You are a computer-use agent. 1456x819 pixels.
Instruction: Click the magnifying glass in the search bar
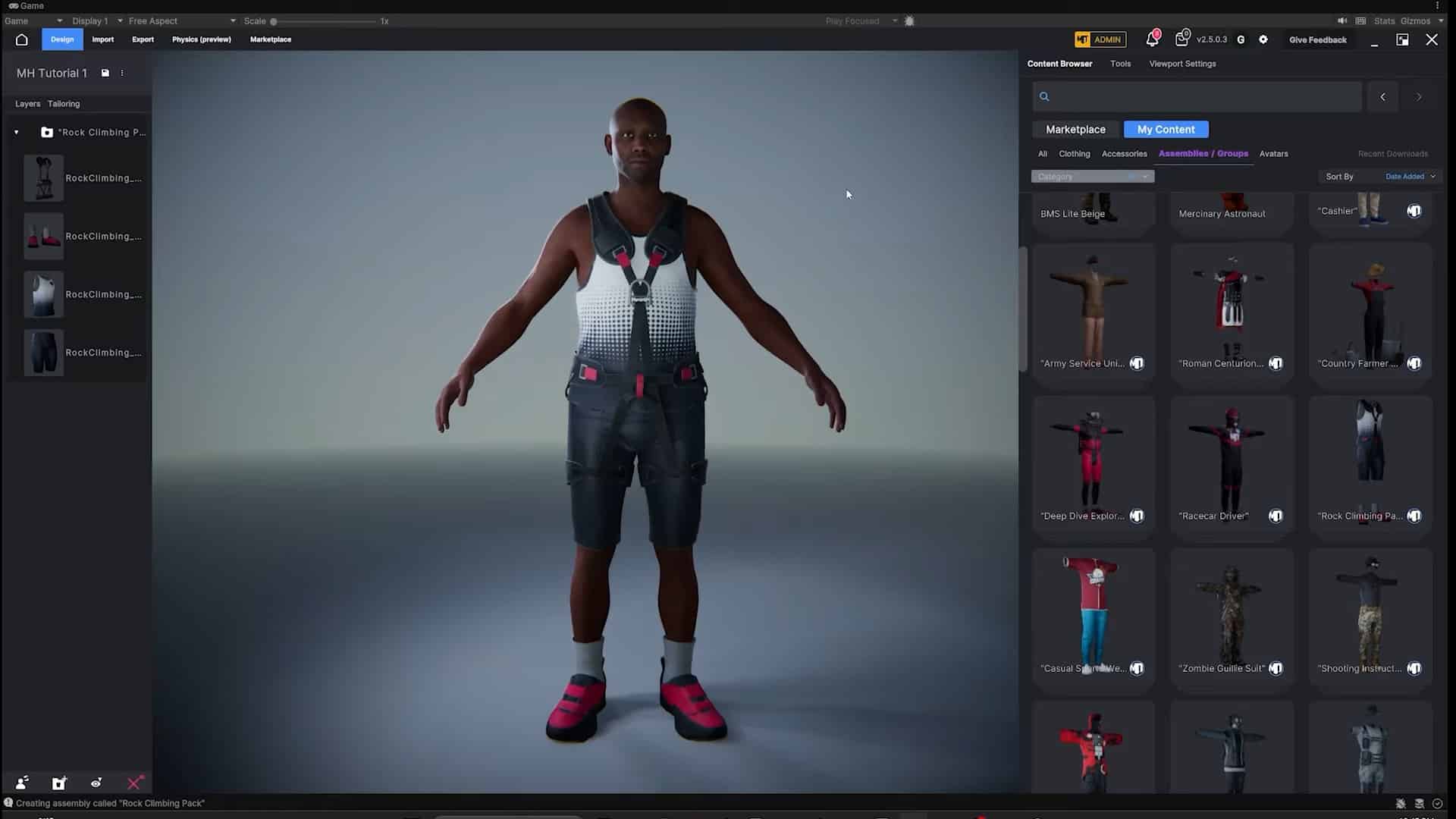click(1044, 96)
